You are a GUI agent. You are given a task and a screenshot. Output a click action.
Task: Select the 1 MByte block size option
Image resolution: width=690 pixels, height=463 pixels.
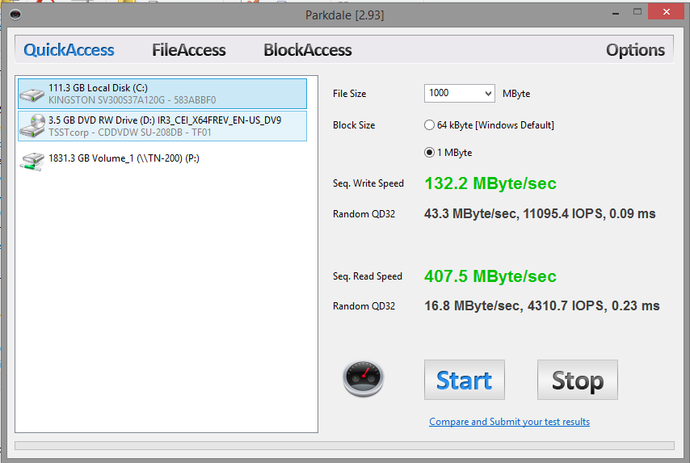point(430,152)
